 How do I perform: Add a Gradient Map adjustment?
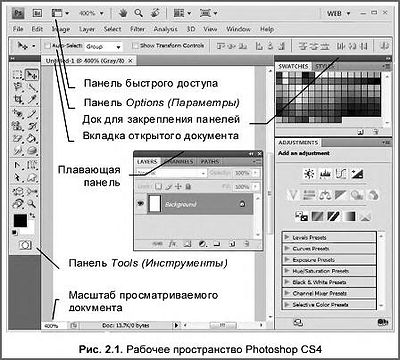pos(349,217)
